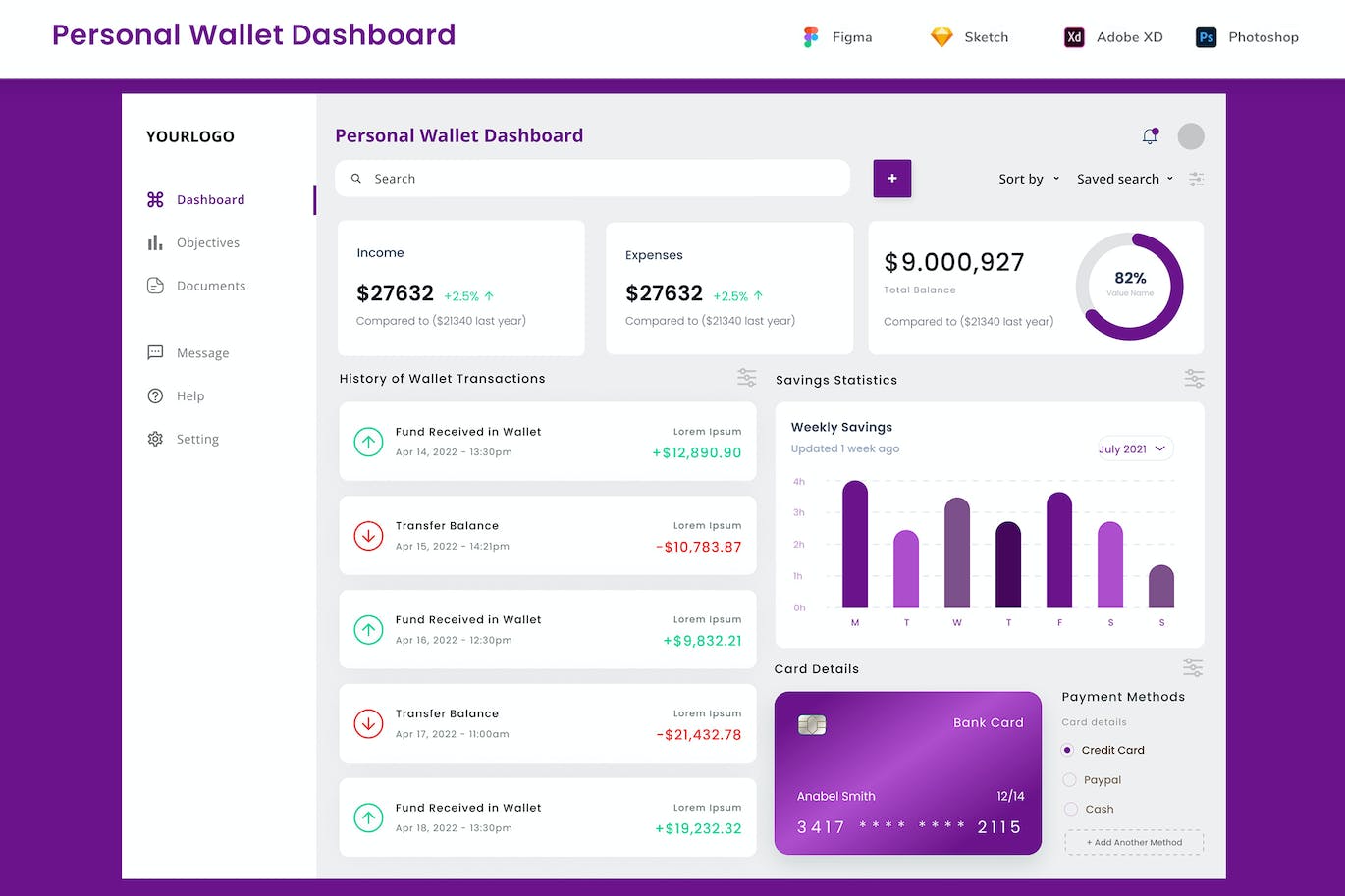
Task: Click green up arrow icon of Apr 16 transaction
Action: point(368,630)
